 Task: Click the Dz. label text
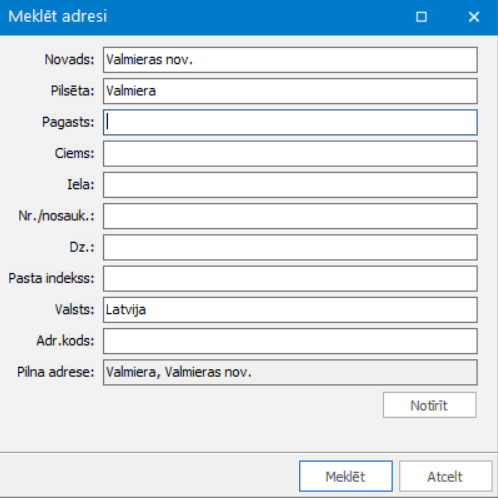tap(82, 247)
